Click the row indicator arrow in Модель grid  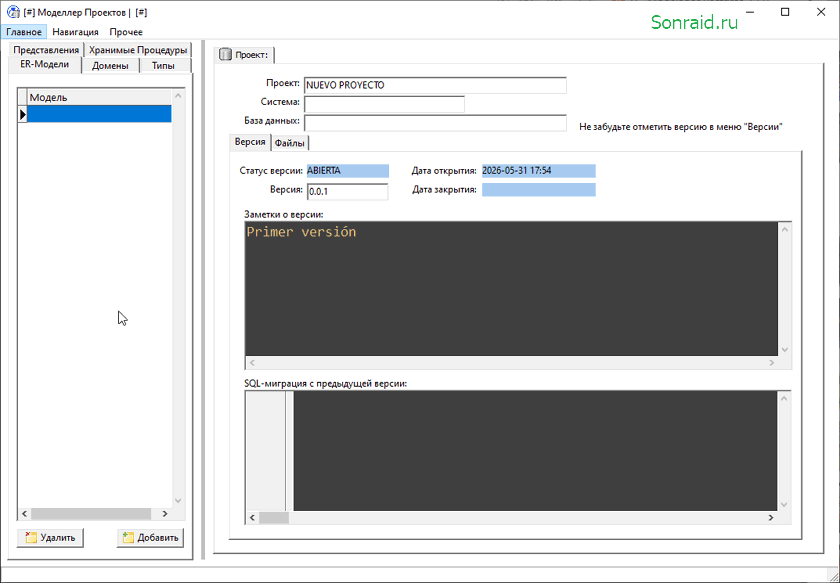(x=22, y=114)
